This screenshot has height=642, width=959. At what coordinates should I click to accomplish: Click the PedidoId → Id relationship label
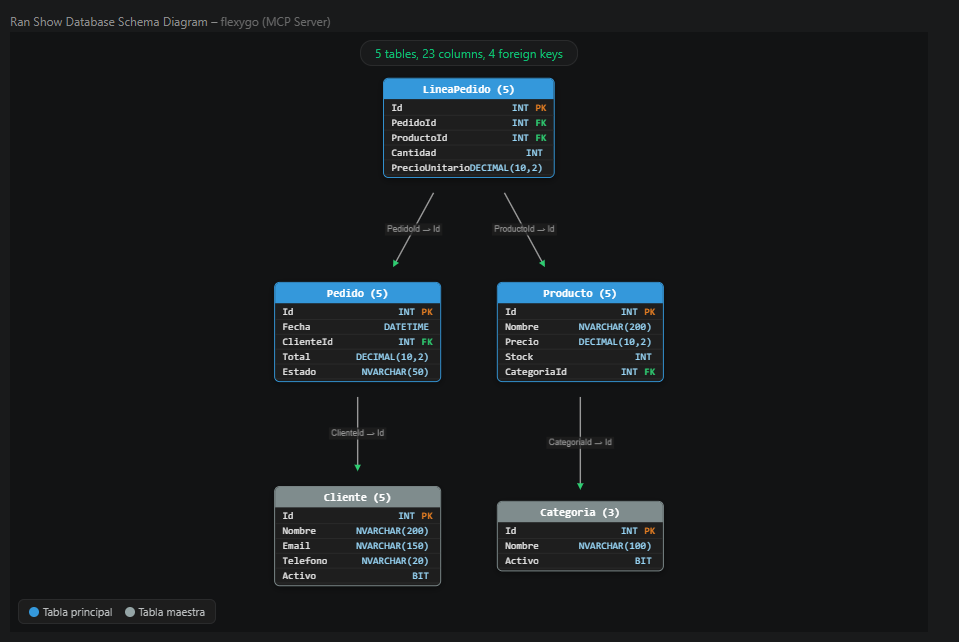point(413,229)
